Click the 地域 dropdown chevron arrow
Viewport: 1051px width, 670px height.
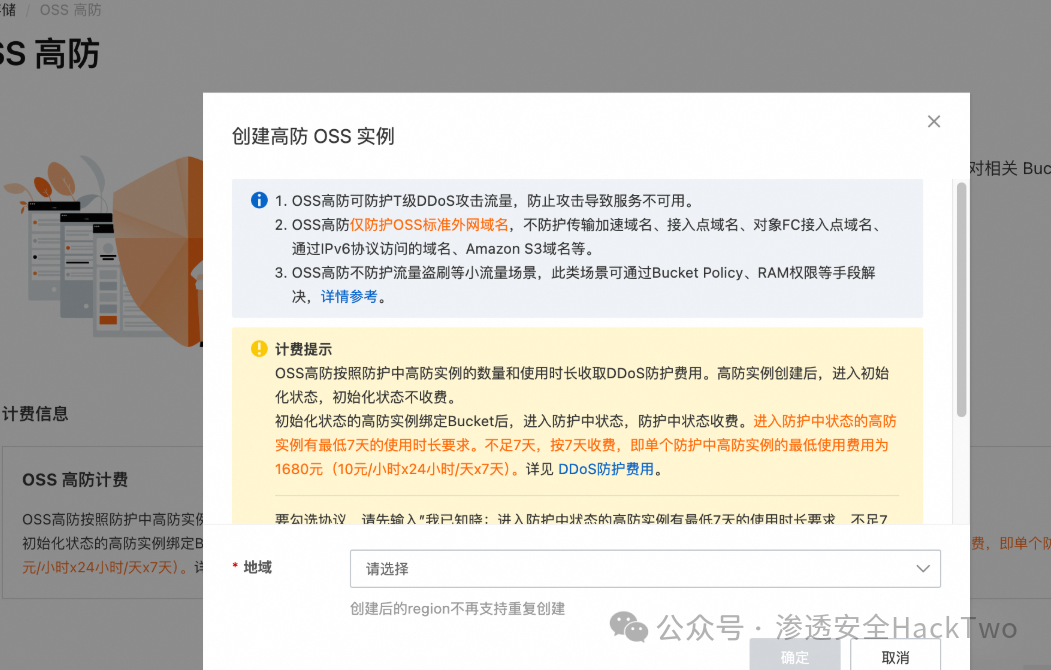[x=923, y=569]
